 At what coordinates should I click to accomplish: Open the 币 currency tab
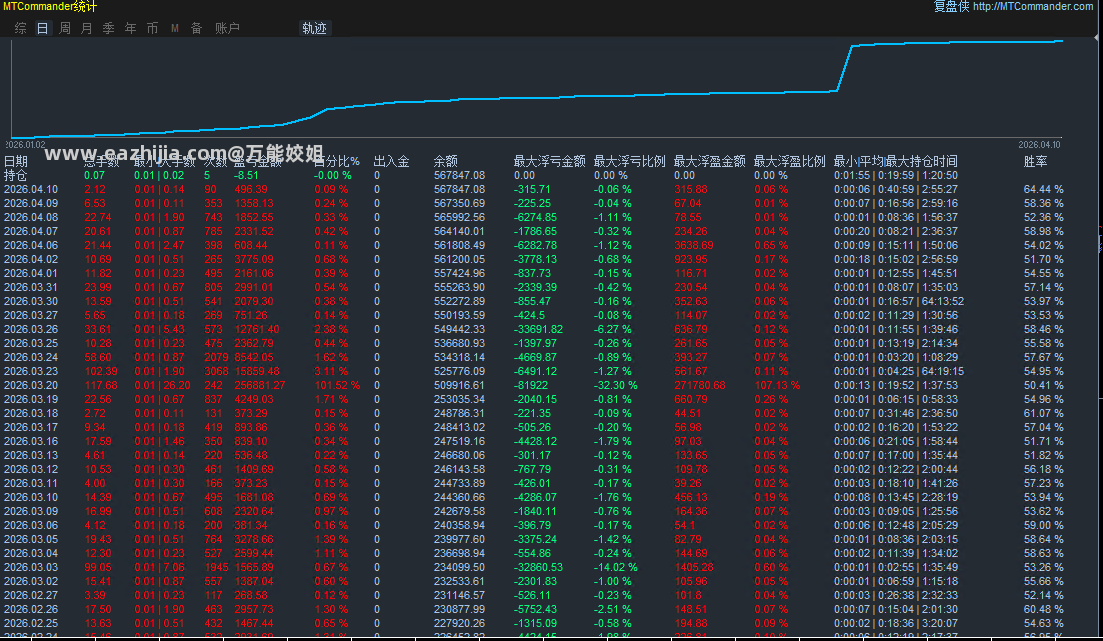pyautogui.click(x=152, y=28)
